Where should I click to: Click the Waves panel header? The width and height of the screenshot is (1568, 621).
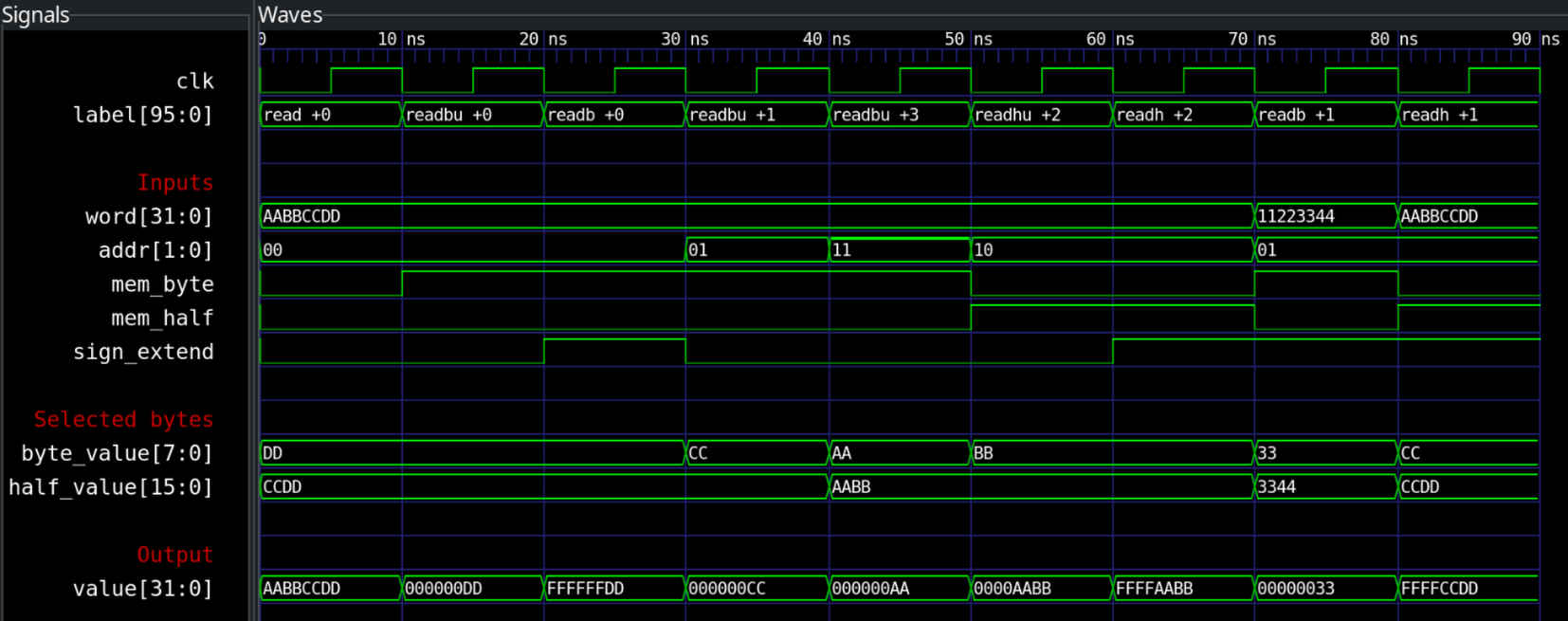(x=290, y=15)
